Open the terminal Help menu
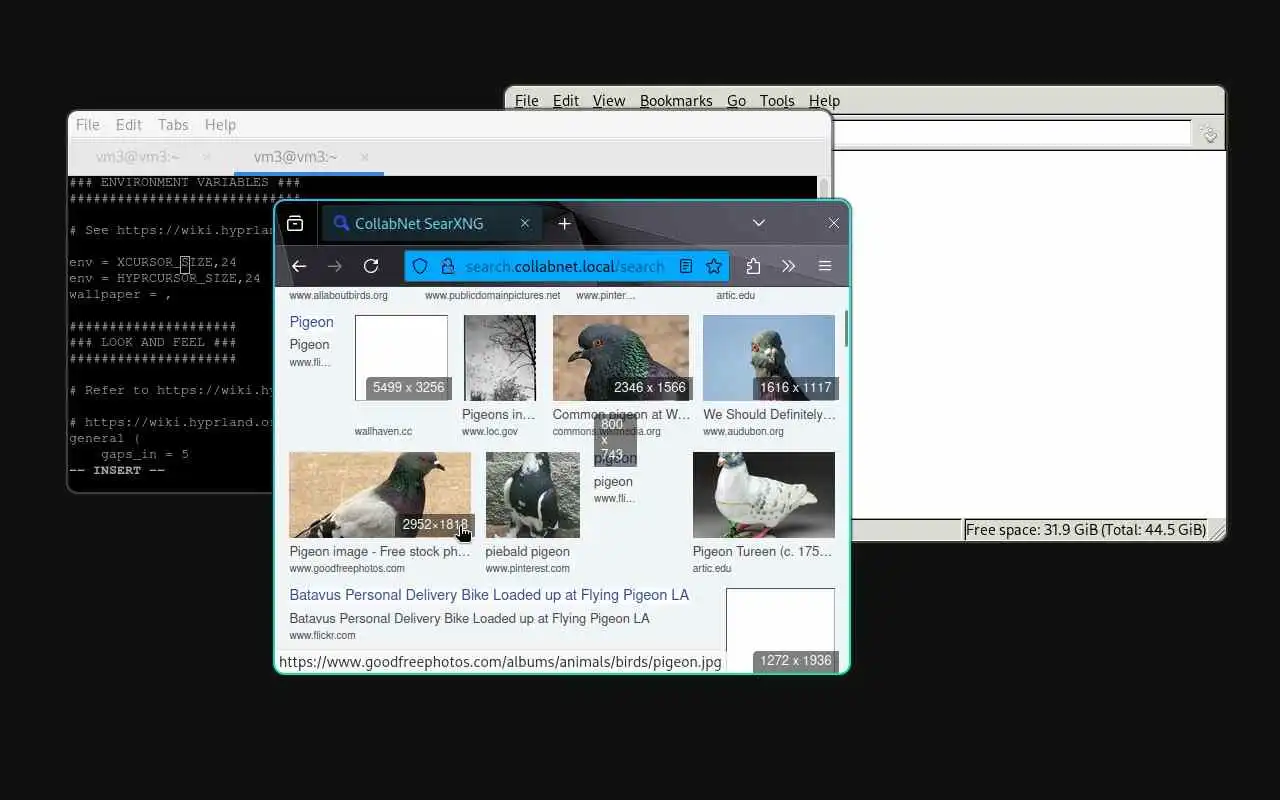This screenshot has height=800, width=1280. 220,125
